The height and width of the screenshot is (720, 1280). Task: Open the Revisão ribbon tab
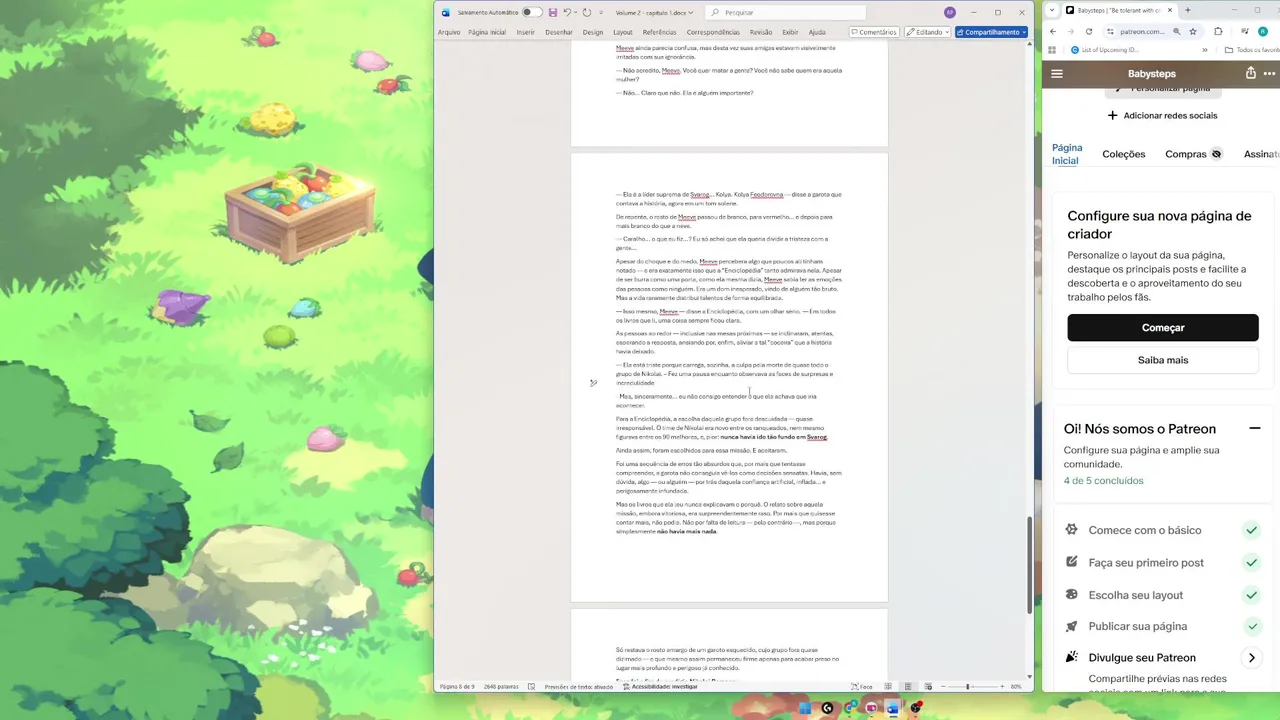tap(760, 32)
